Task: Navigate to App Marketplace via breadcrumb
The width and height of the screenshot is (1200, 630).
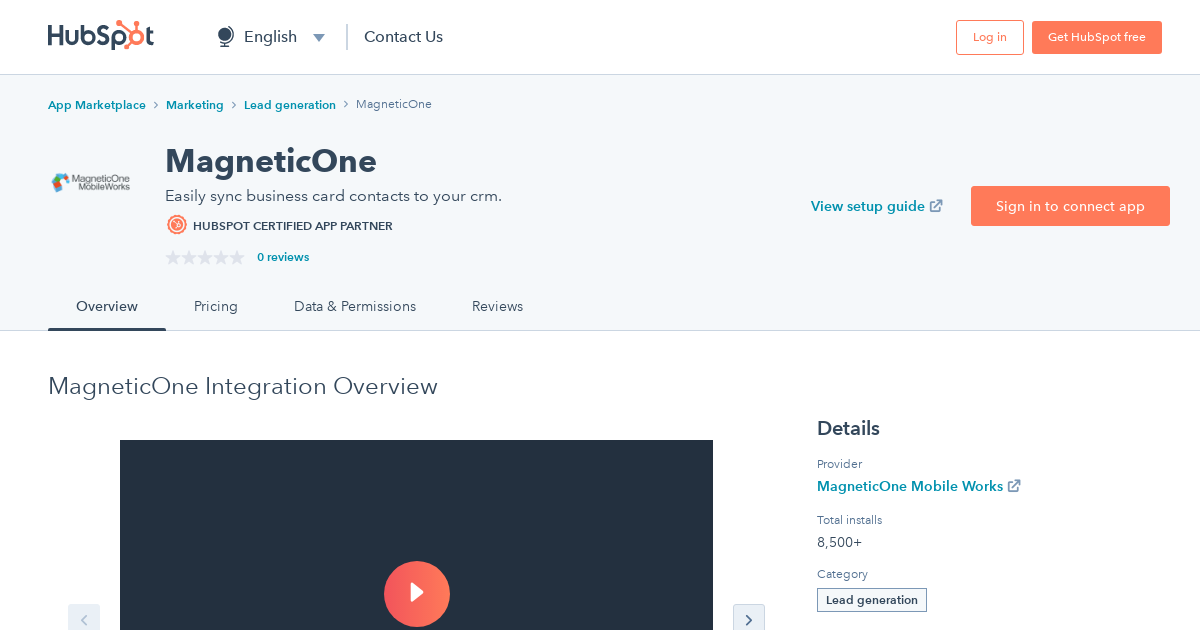Action: 96,104
